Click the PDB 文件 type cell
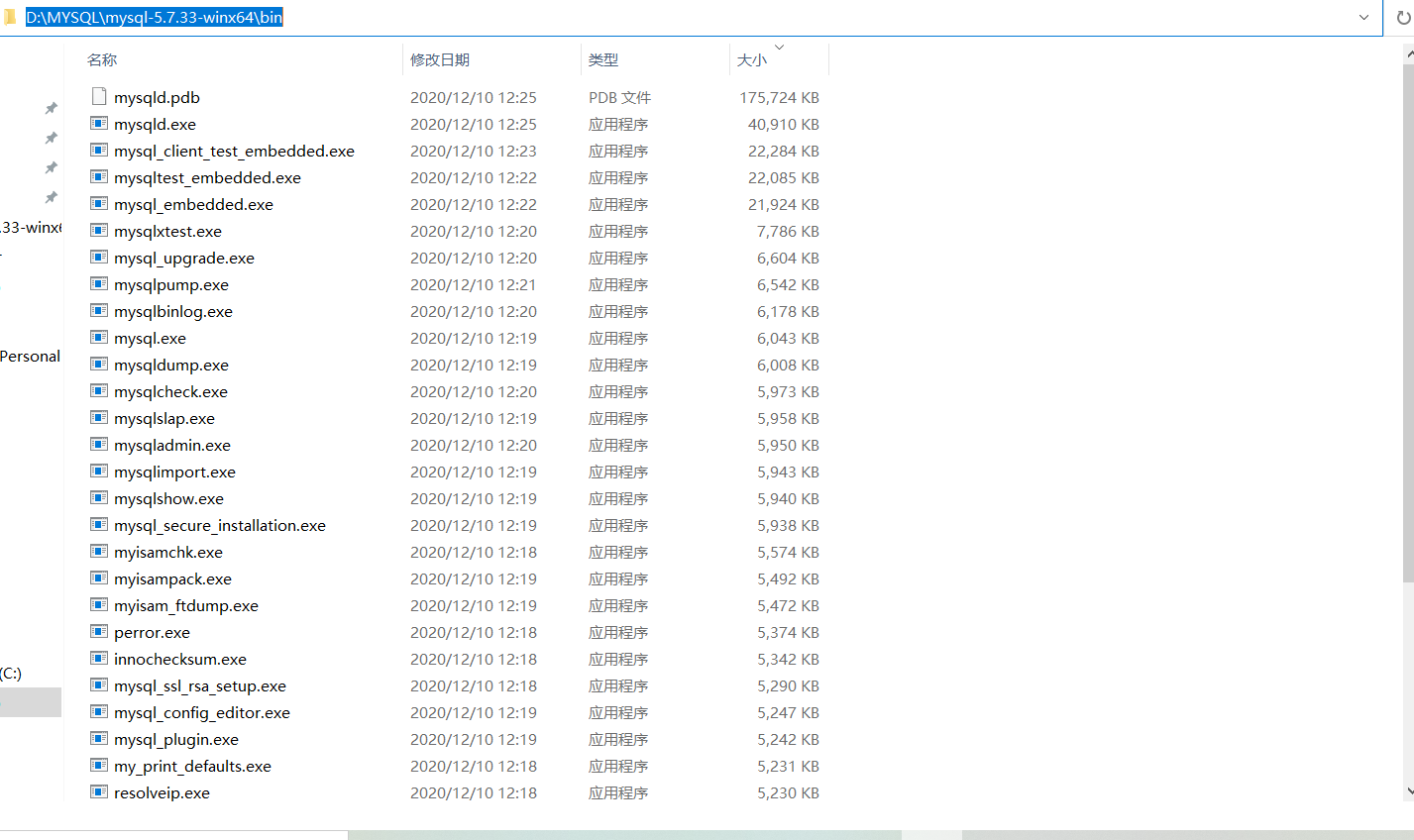The image size is (1414, 840). [620, 97]
